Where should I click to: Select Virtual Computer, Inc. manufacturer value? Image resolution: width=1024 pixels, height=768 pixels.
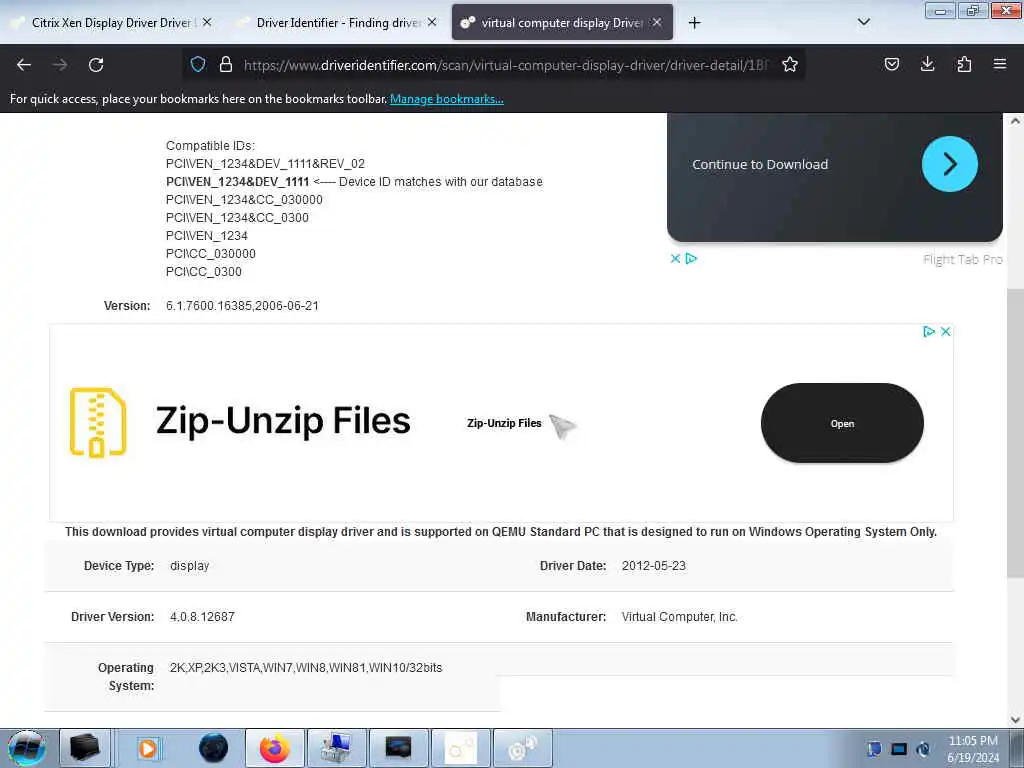tap(680, 617)
